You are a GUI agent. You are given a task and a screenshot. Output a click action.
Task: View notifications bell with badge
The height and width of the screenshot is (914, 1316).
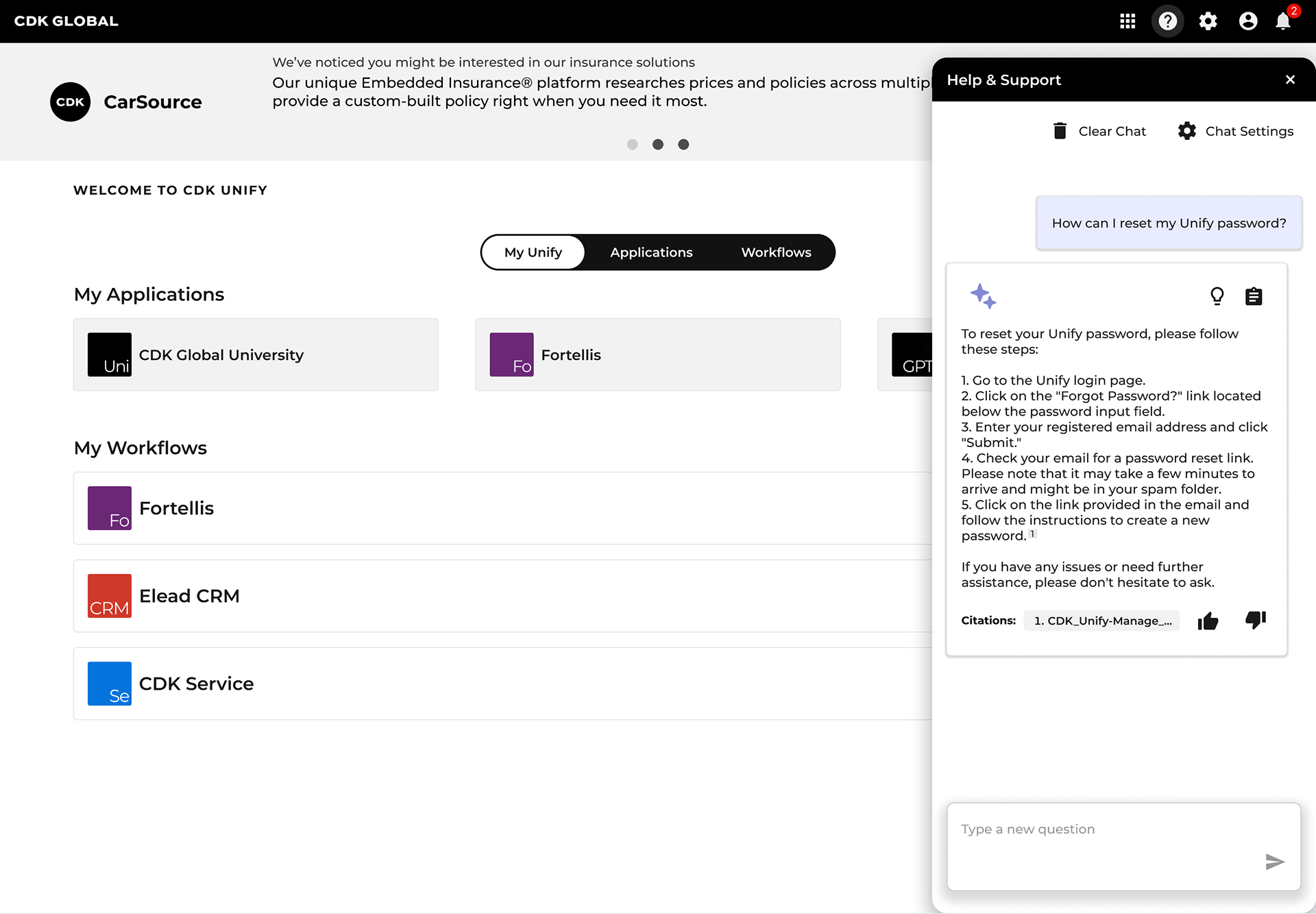coord(1284,21)
